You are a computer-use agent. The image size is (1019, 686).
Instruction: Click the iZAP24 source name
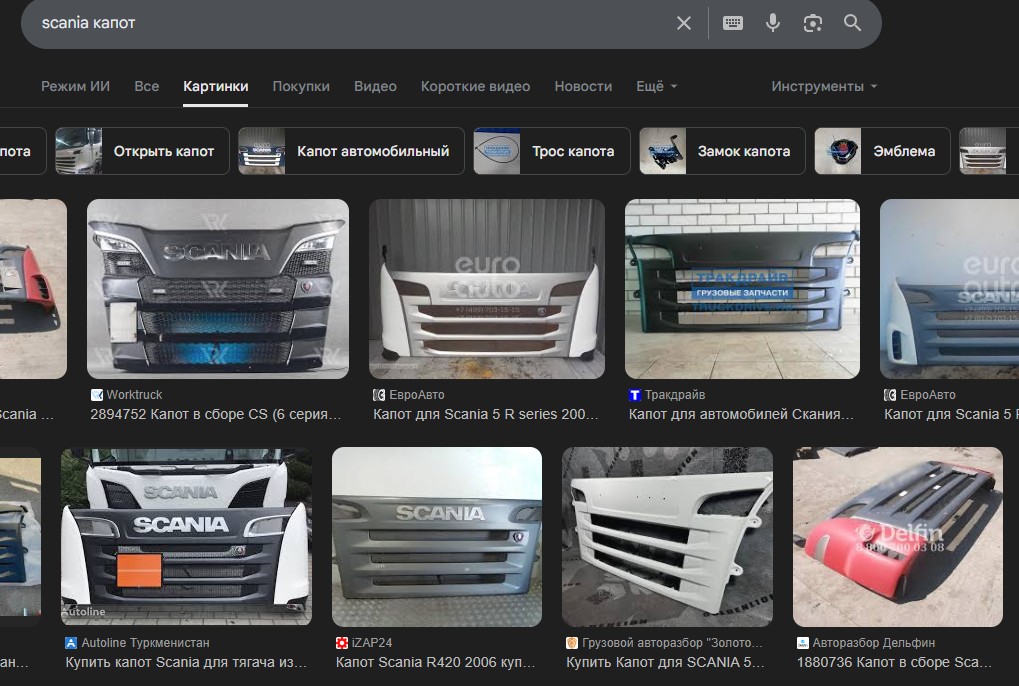[372, 643]
